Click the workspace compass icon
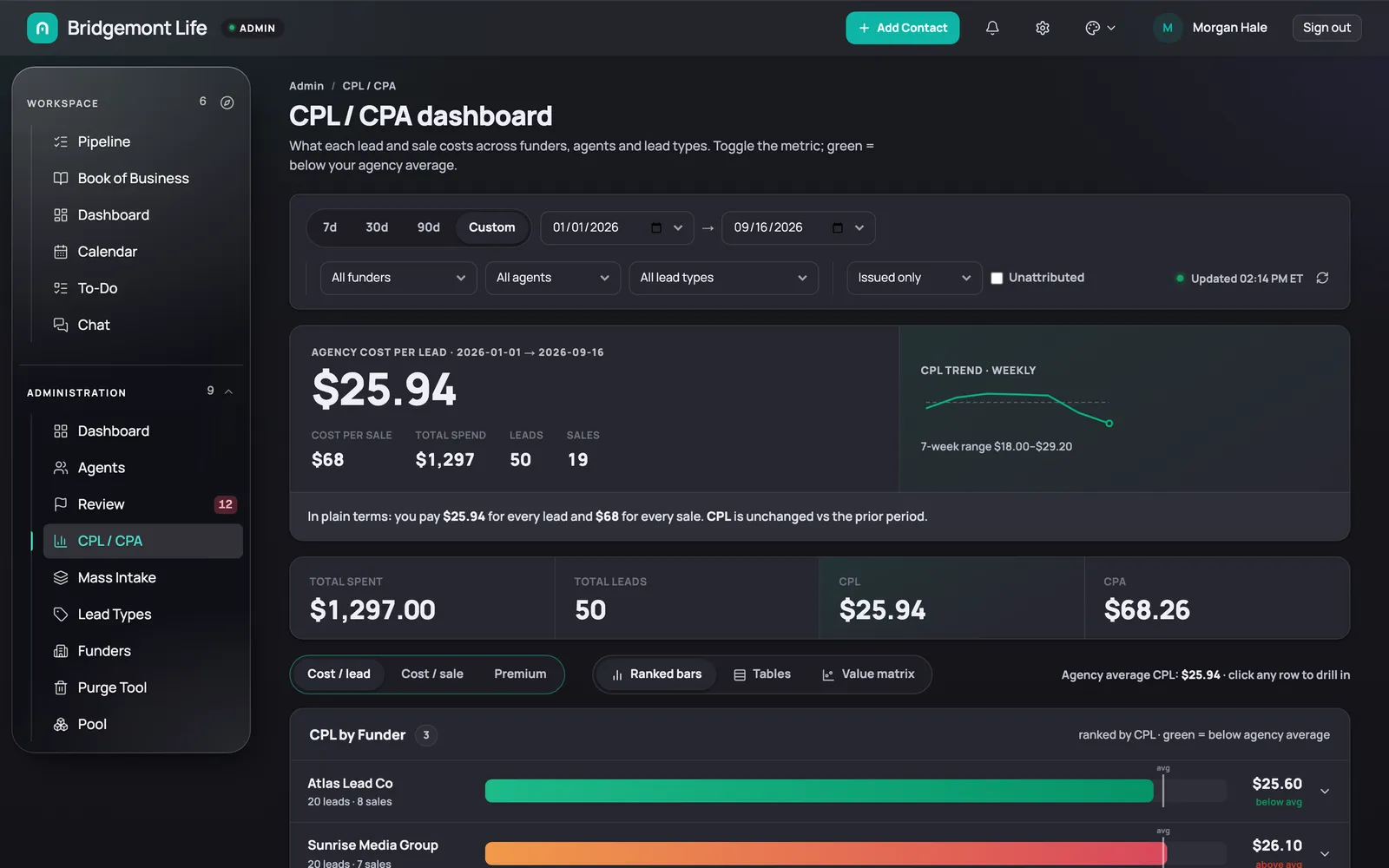 click(227, 102)
